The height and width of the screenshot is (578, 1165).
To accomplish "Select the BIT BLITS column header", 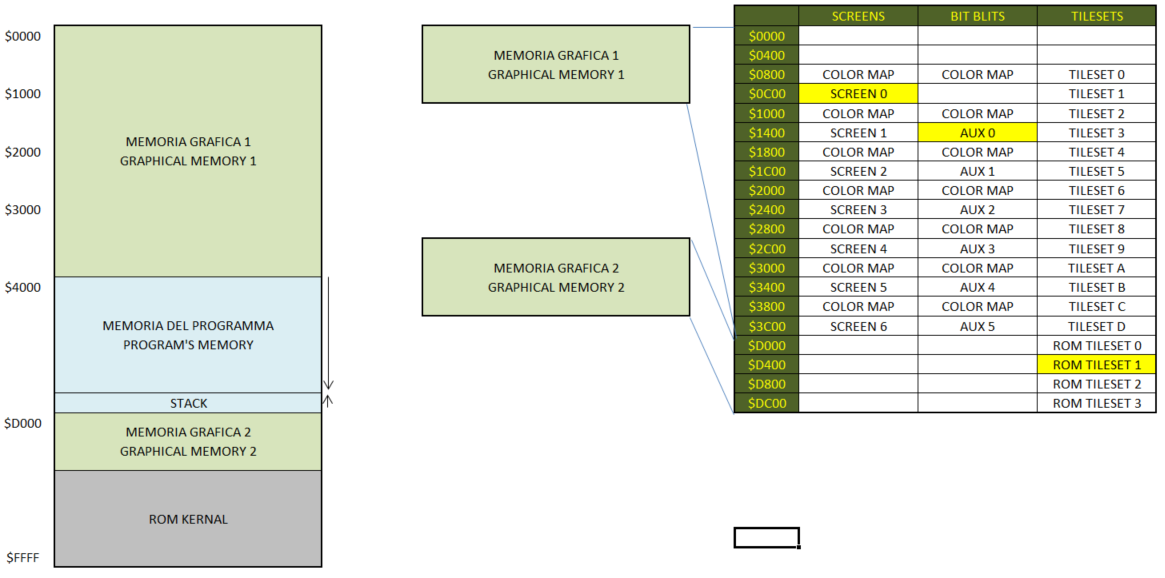I will tap(977, 16).
